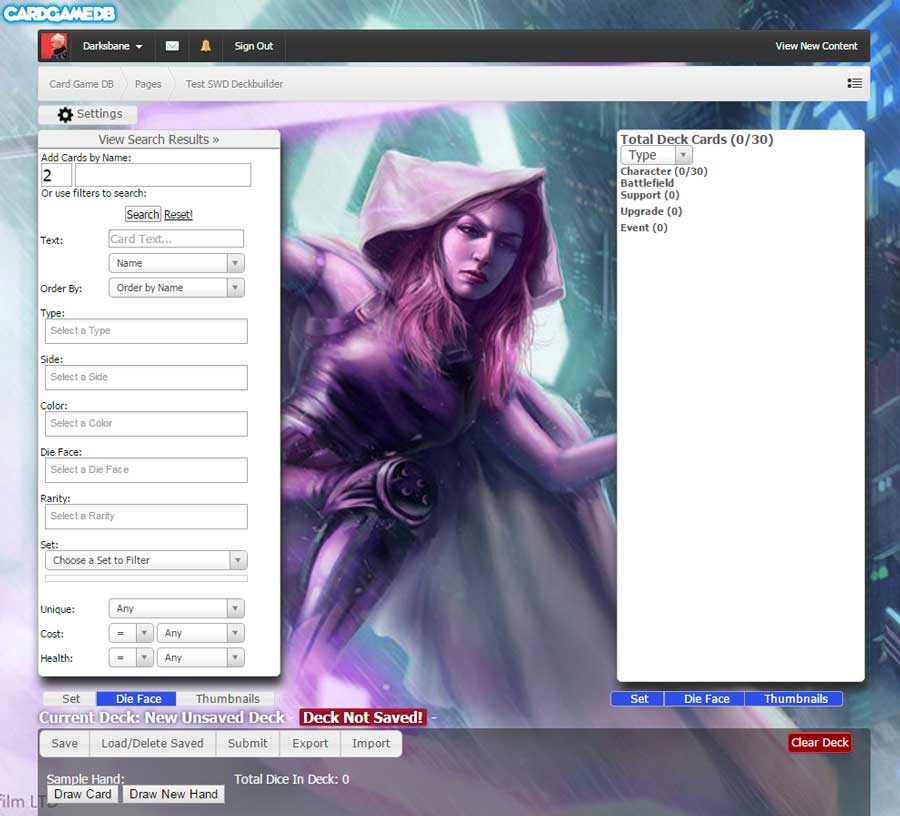Open View New Content
The height and width of the screenshot is (816, 900).
coord(816,46)
